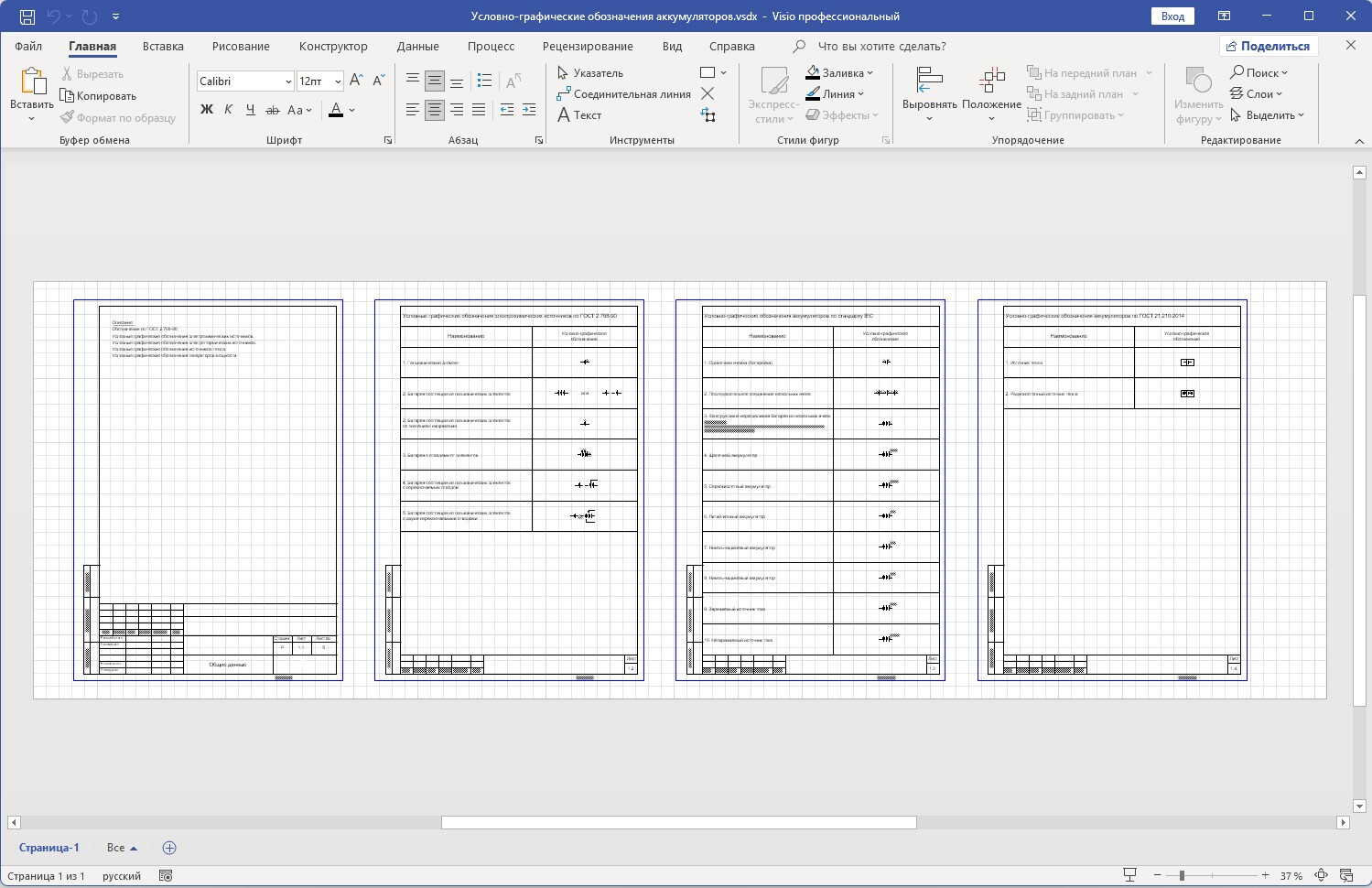Toggle underline formatting (Ч)
This screenshot has height=888, width=1372.
point(250,110)
